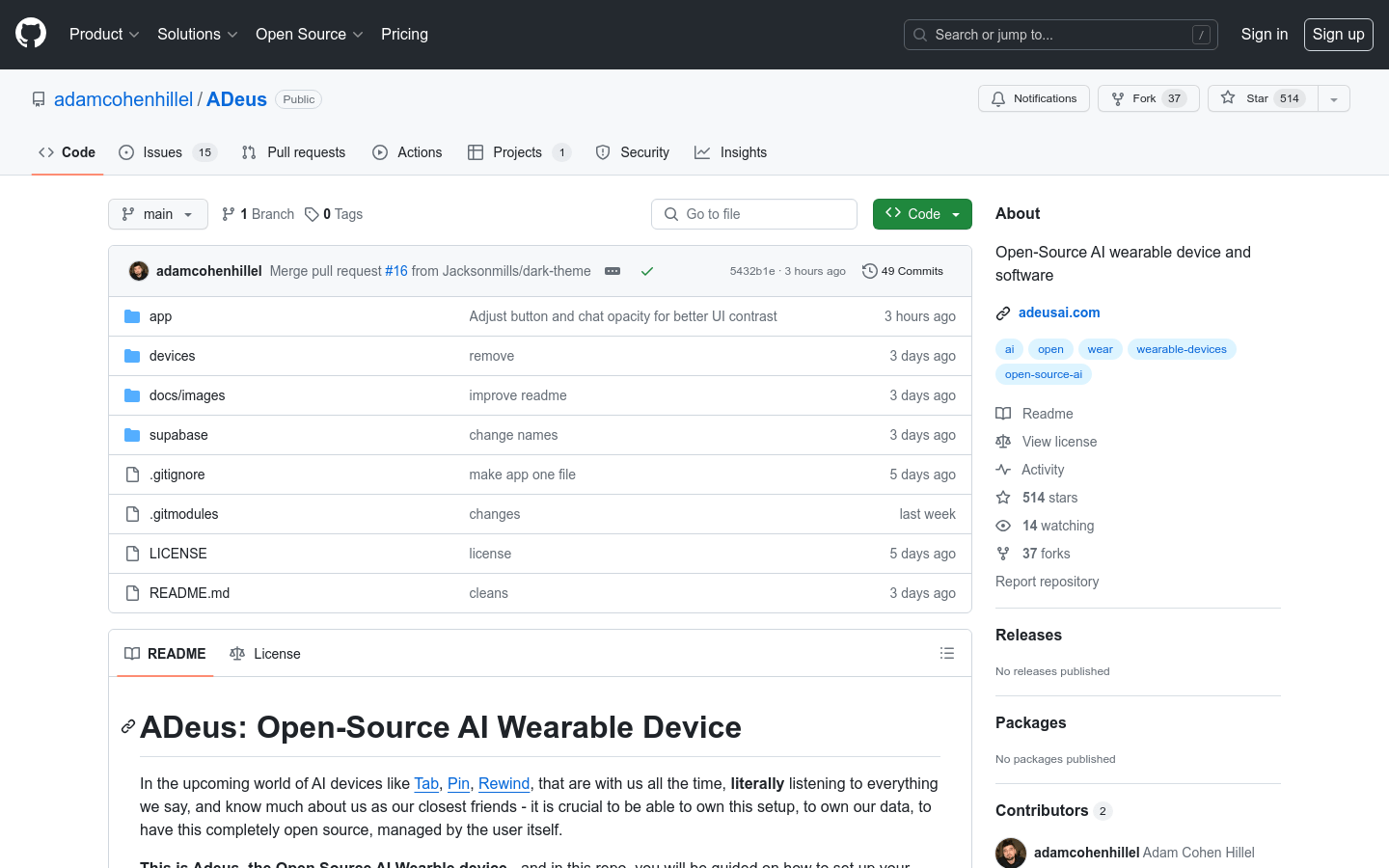Follow the Pin link in the README
The width and height of the screenshot is (1389, 868).
point(458,783)
